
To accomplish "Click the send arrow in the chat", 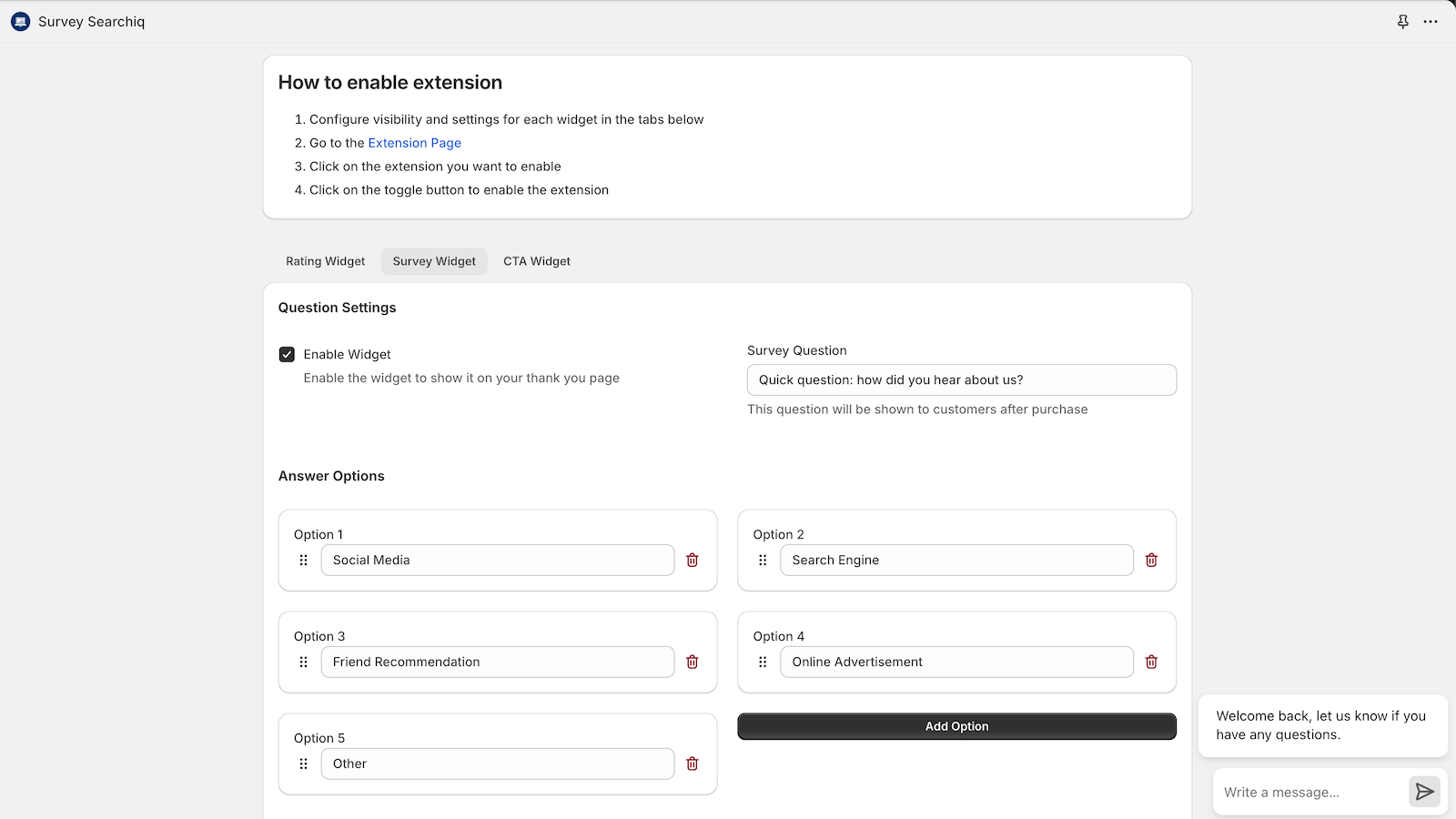I will click(1423, 792).
